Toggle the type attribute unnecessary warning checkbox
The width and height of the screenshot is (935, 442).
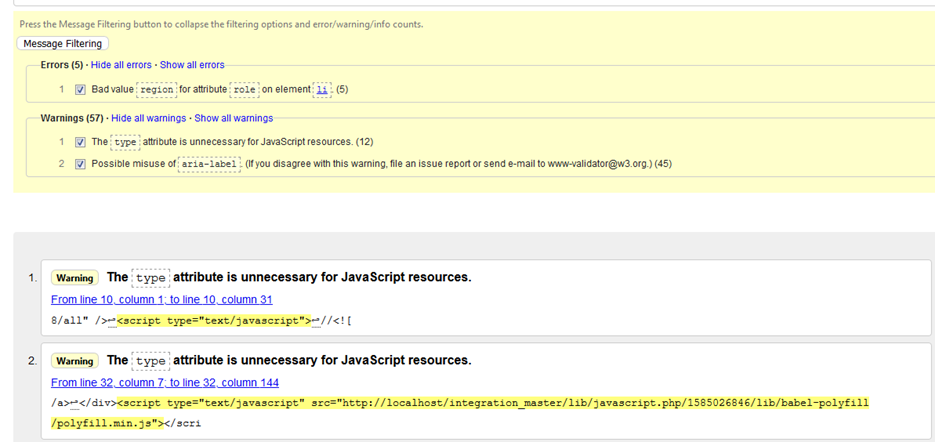coord(80,142)
